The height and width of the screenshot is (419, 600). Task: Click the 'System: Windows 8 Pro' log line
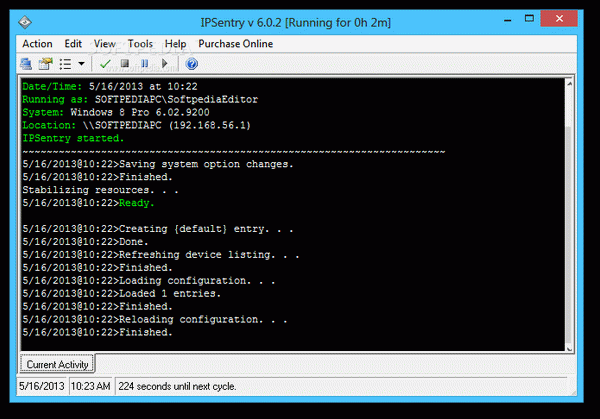[116, 112]
